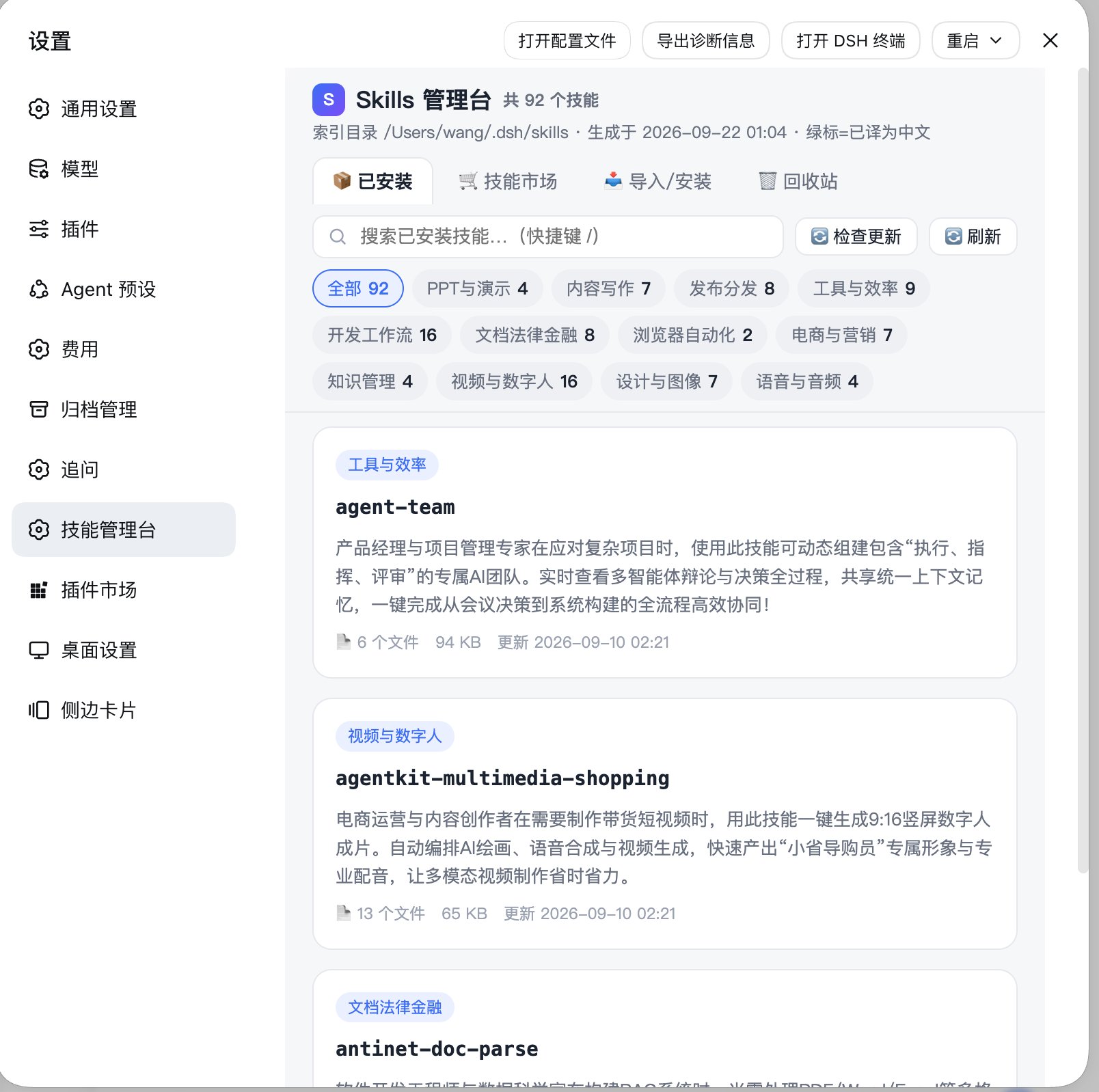
Task: Click the 归档管理 archive box icon
Action: (39, 409)
